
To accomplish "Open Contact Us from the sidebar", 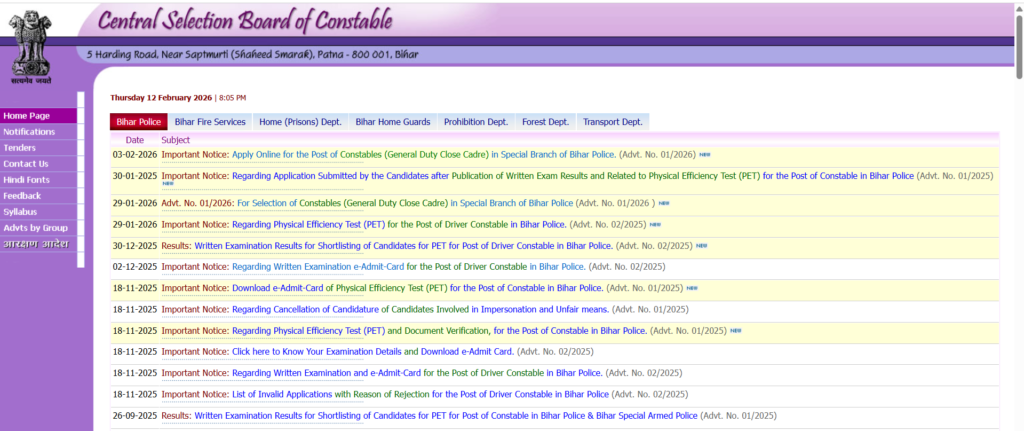I will point(26,164).
